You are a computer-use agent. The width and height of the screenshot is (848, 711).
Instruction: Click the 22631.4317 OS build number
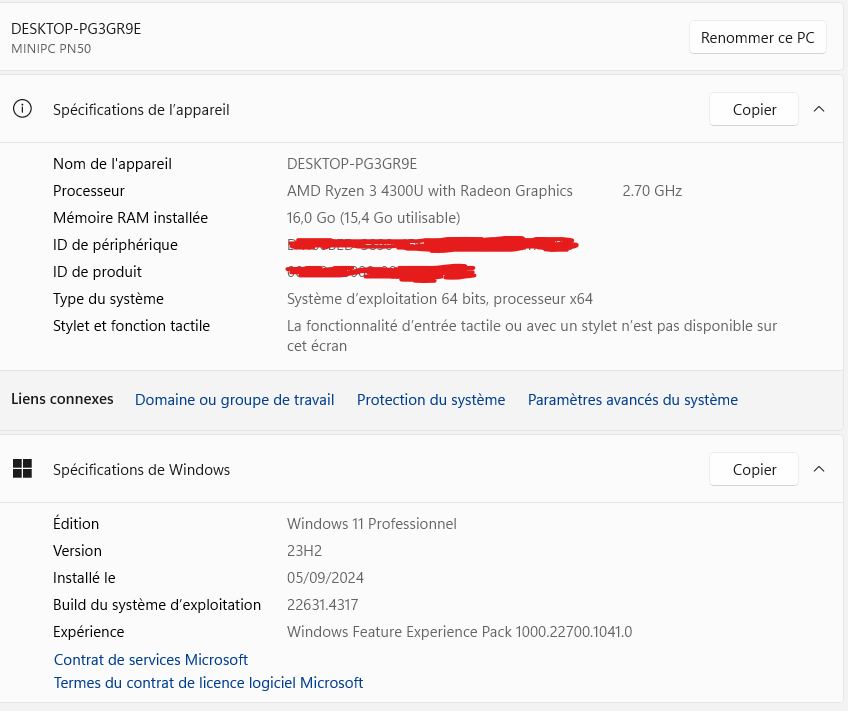[x=322, y=605]
